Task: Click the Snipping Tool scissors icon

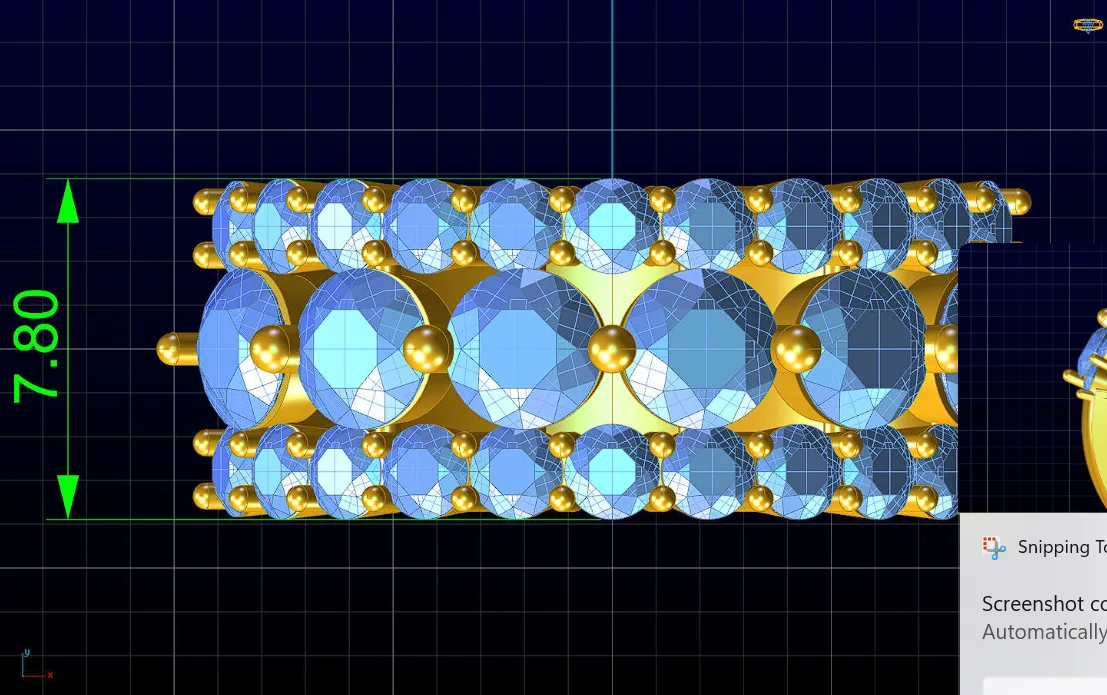Action: [x=994, y=547]
